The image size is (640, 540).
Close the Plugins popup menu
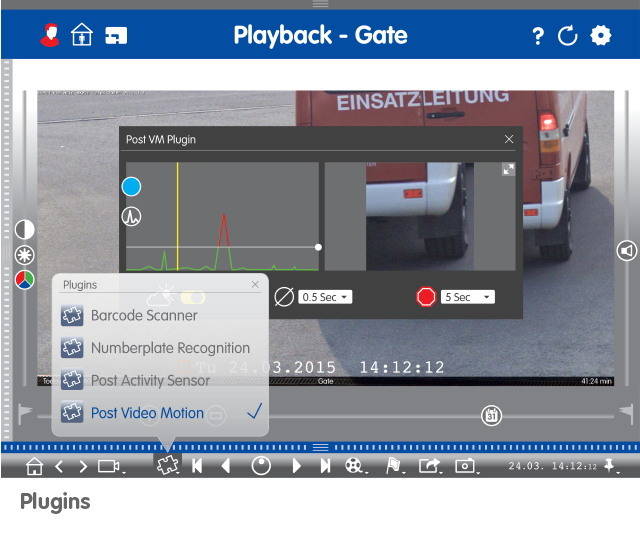255,284
